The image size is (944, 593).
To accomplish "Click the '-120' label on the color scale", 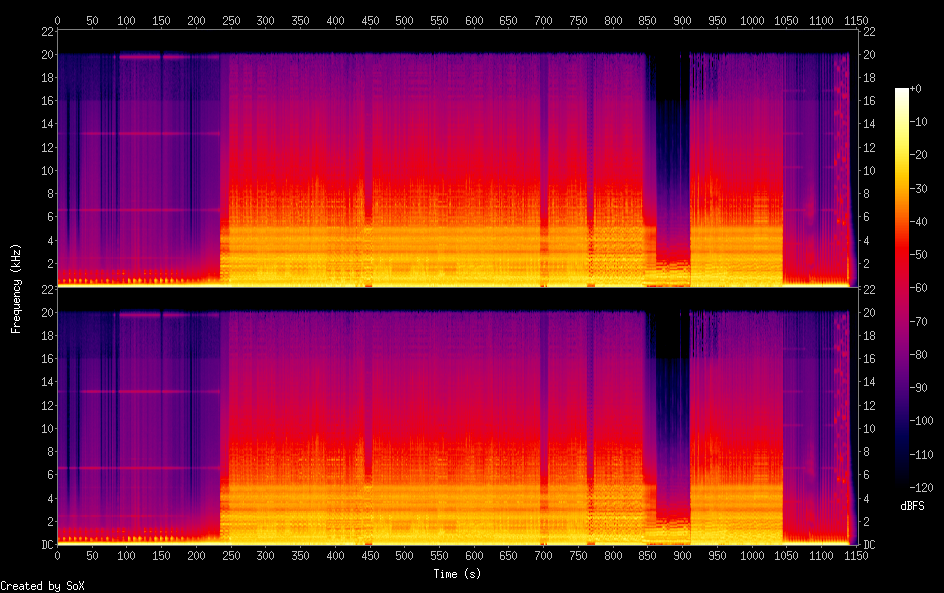I will pyautogui.click(x=921, y=487).
